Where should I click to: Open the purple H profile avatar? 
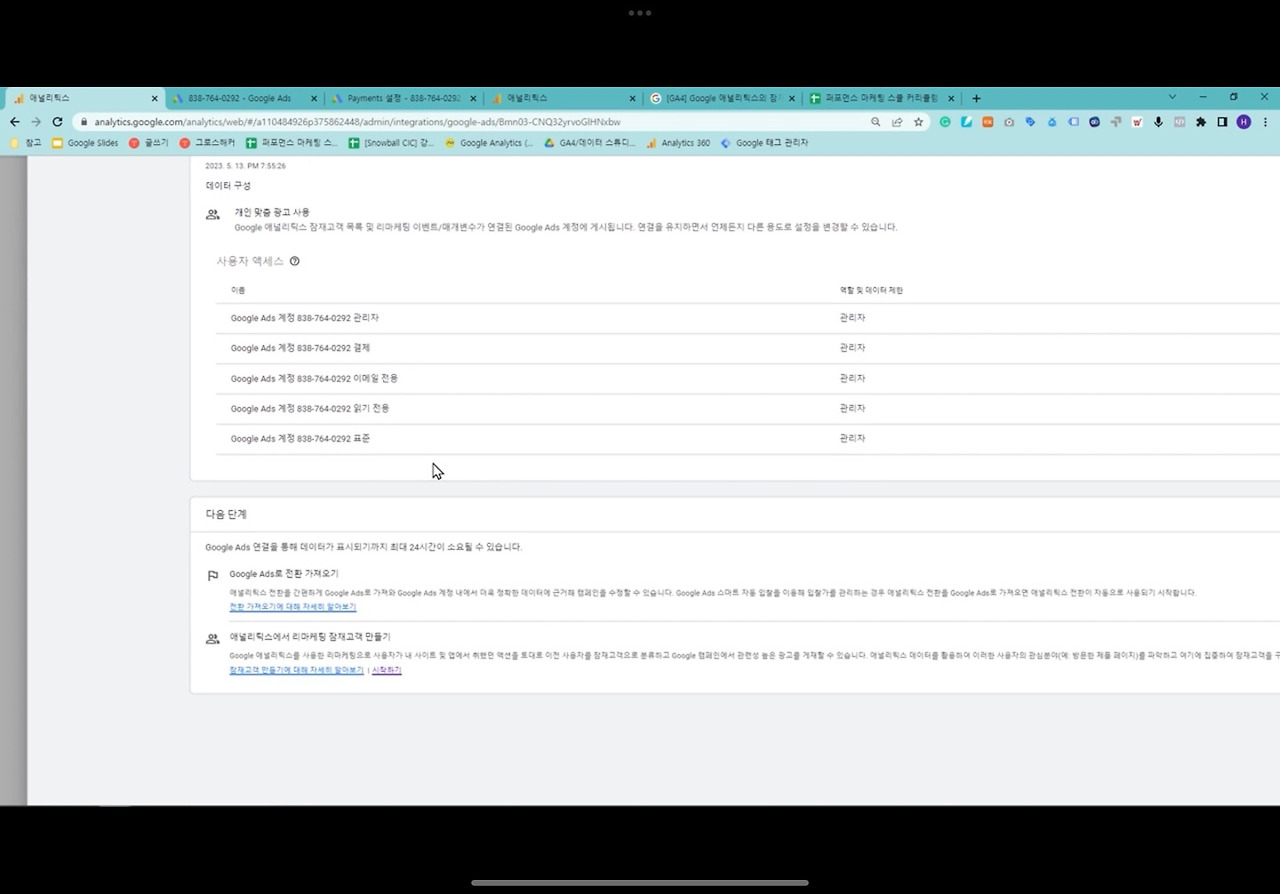(1244, 122)
